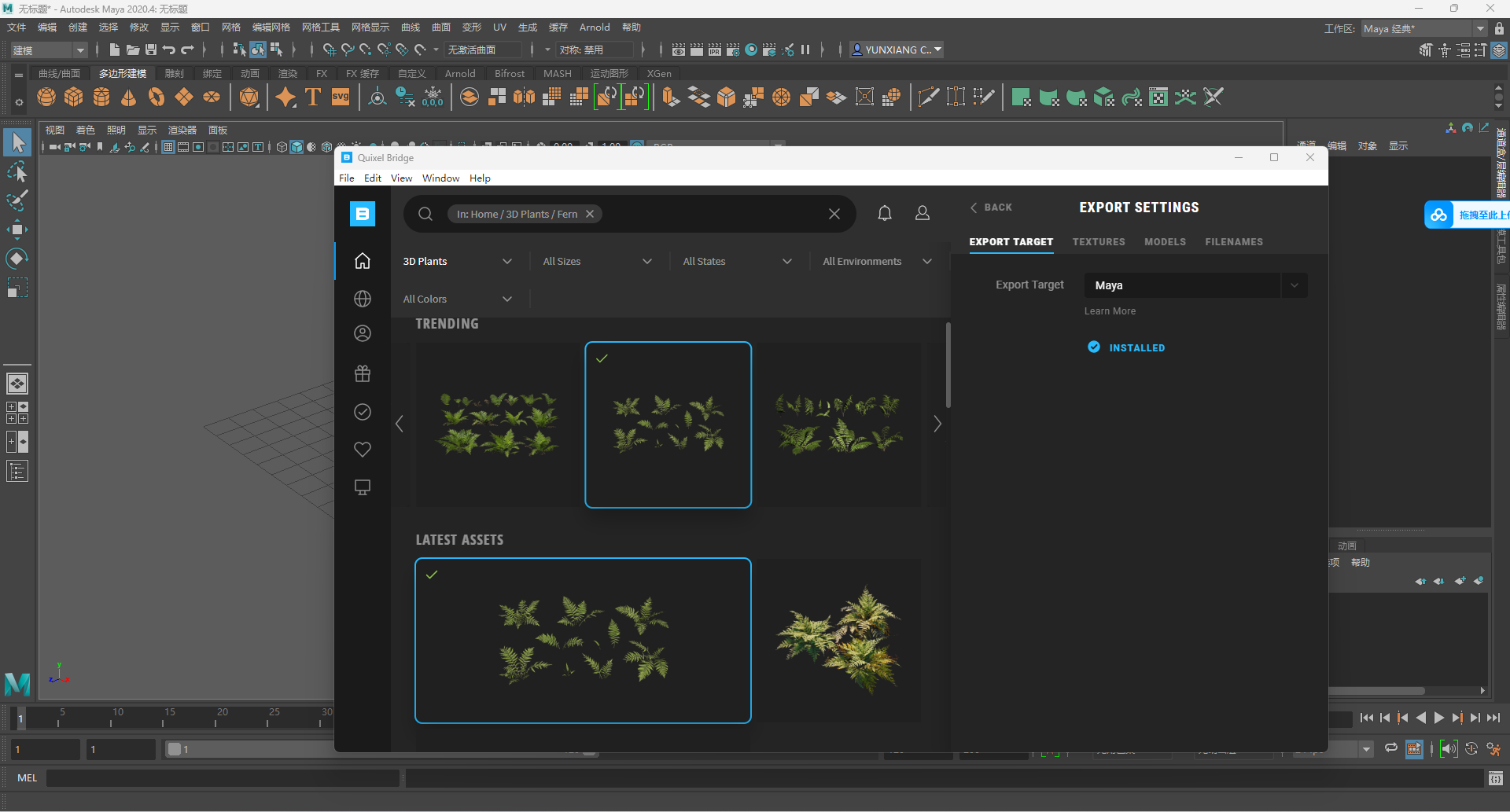Open the Window menu in Quixel Bridge
The width and height of the screenshot is (1510, 812).
(x=440, y=178)
